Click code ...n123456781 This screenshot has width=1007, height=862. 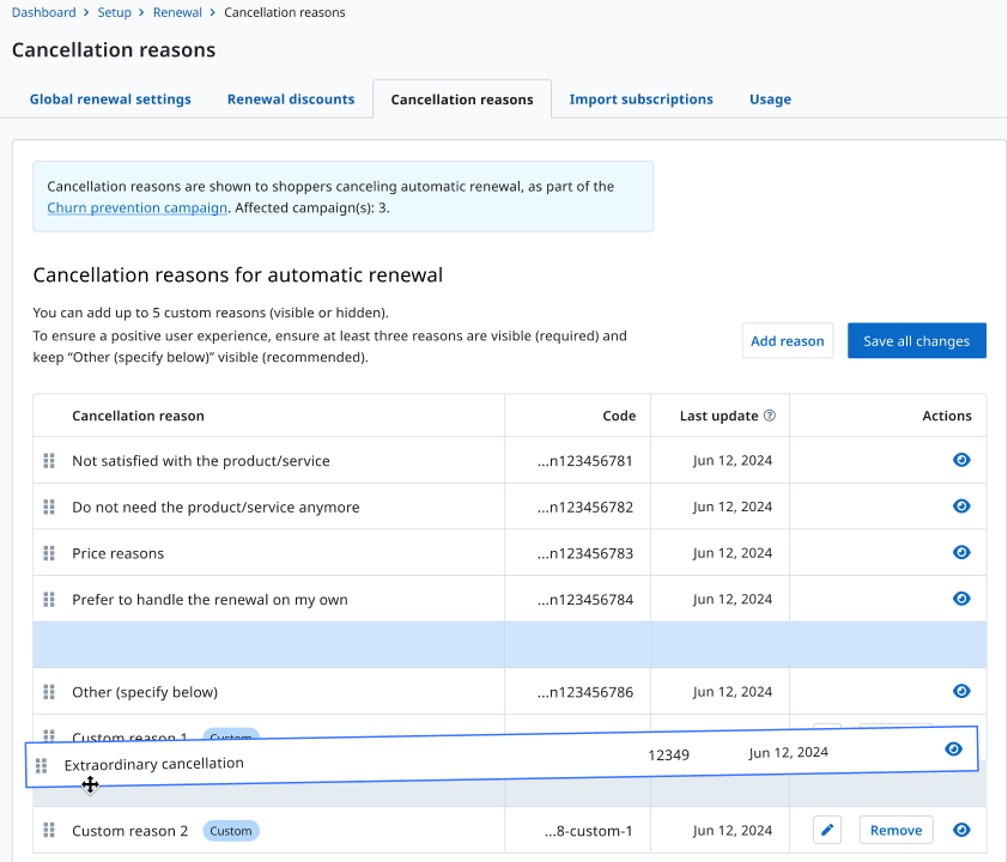coord(585,461)
